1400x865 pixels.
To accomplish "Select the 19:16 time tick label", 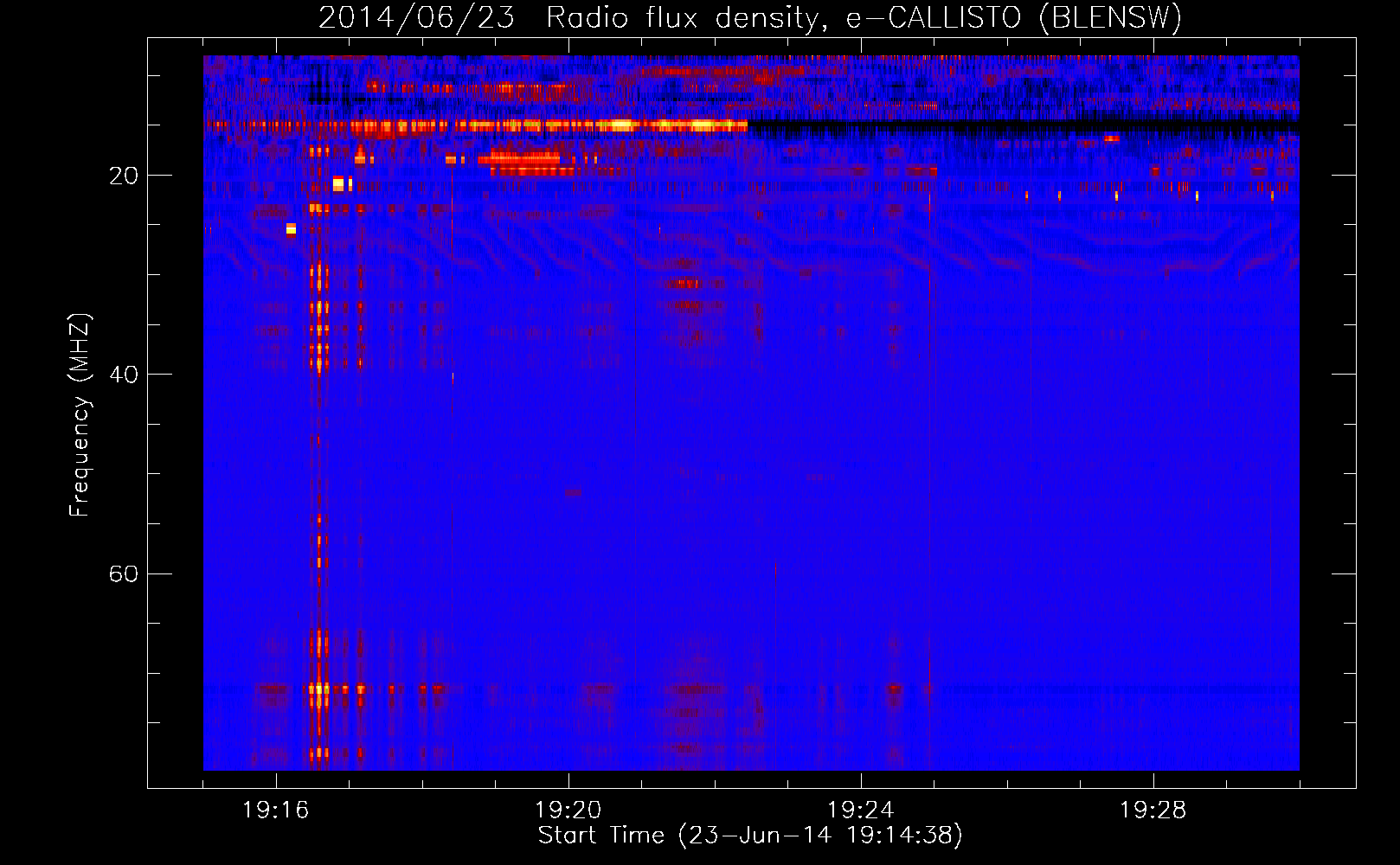I will pyautogui.click(x=276, y=810).
